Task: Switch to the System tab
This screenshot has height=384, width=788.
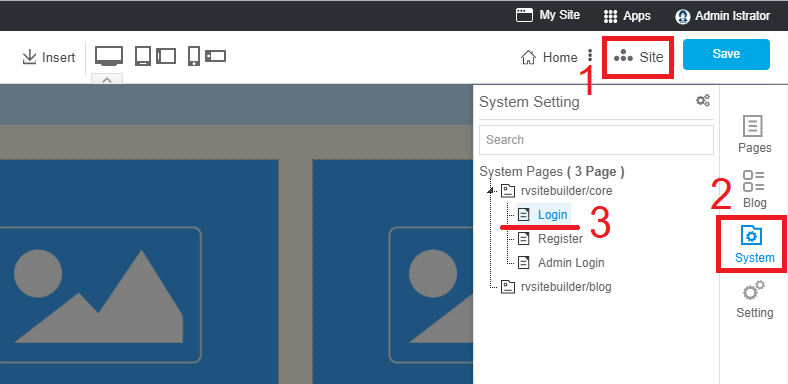Action: 754,244
